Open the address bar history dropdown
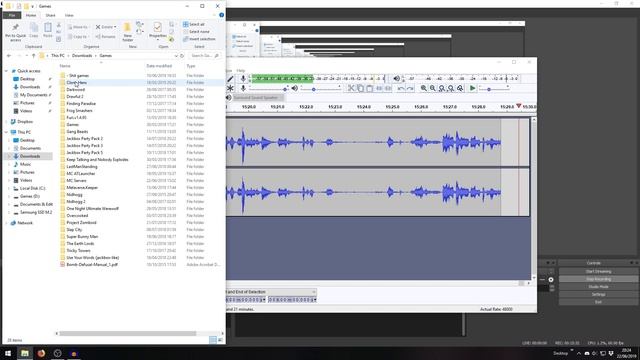This screenshot has width=640, height=360. [x=176, y=56]
